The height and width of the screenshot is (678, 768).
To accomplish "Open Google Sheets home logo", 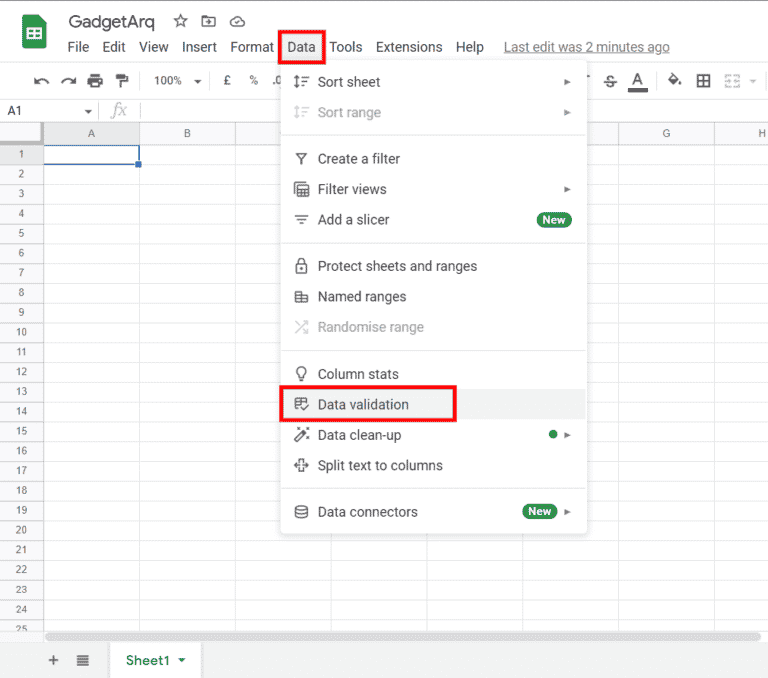I will point(34,32).
